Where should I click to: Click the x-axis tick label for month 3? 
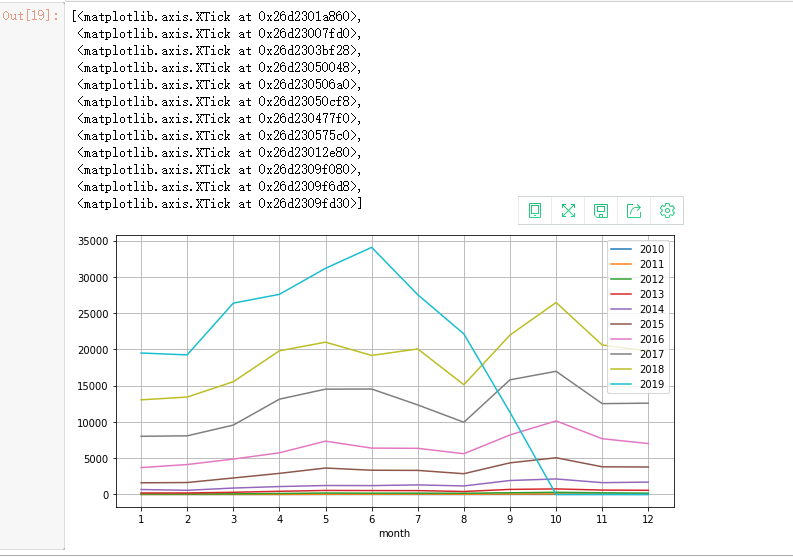point(234,519)
